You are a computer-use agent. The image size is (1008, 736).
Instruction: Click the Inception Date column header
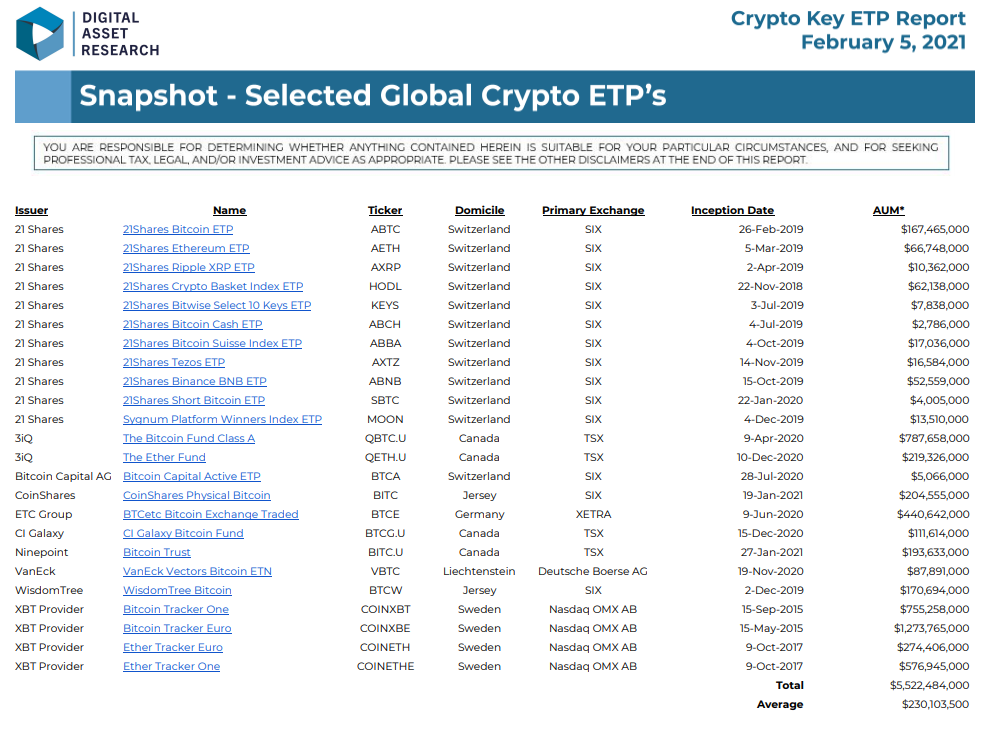732,210
